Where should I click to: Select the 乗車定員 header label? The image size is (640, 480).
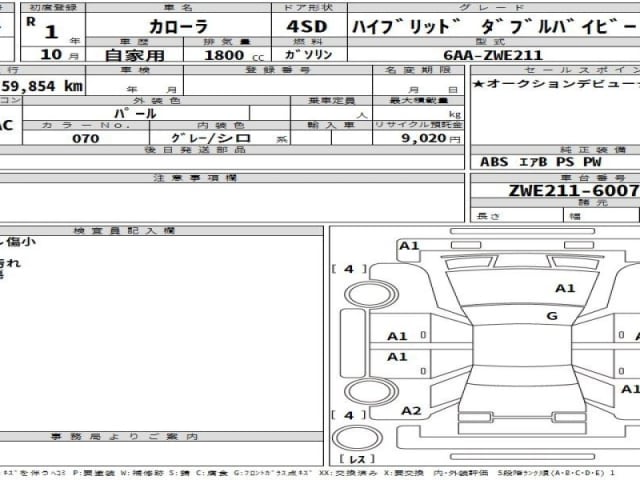[331, 101]
